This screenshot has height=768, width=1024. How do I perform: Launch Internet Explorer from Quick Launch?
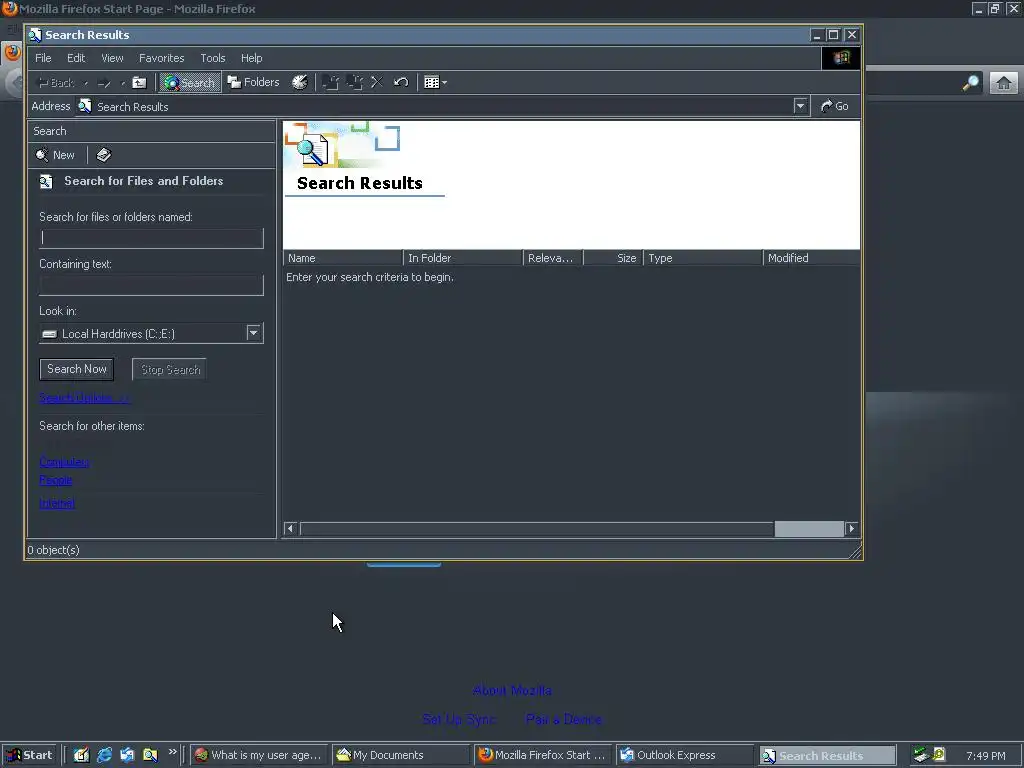[104, 755]
